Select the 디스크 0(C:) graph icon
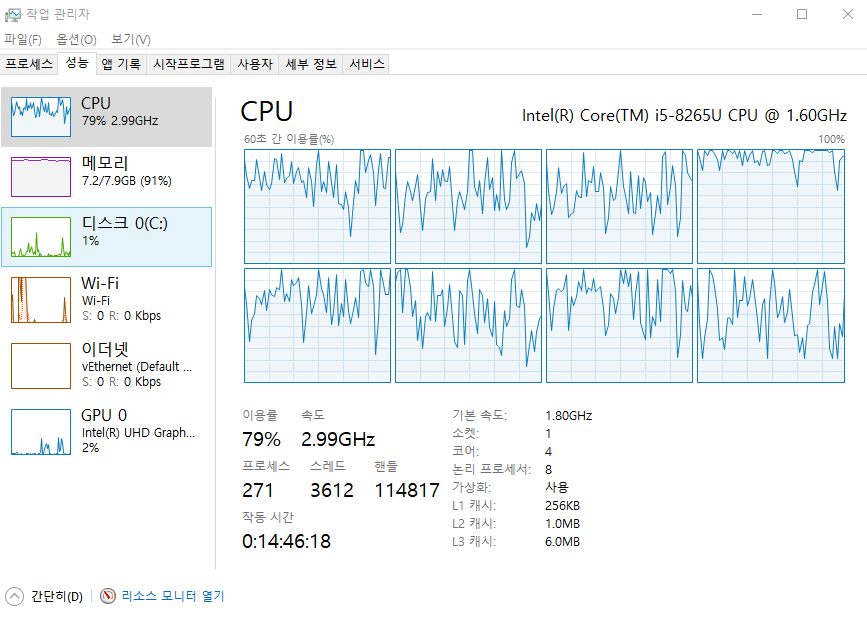The width and height of the screenshot is (867, 620). [41, 237]
